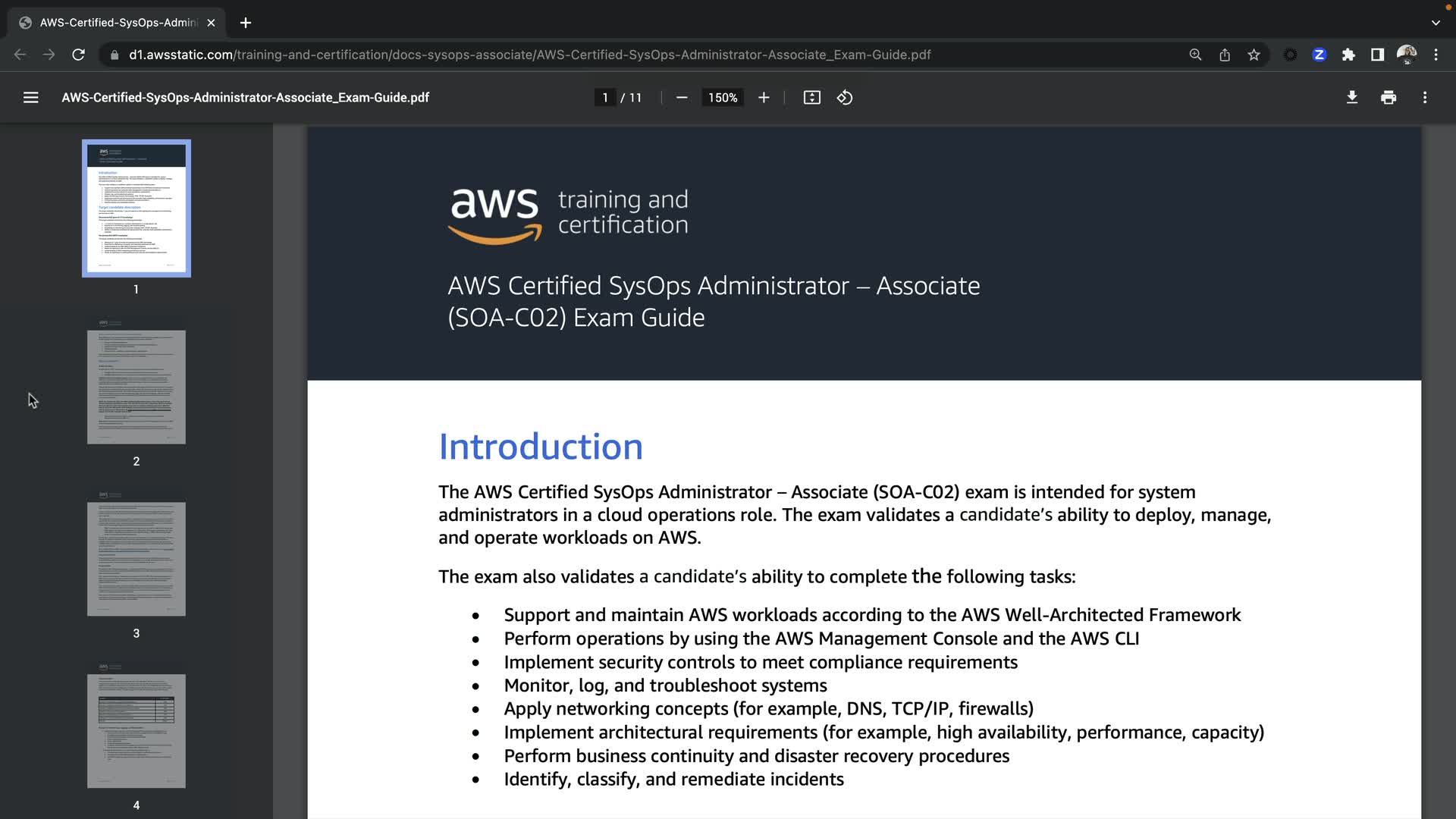
Task: Click the page number input field
Action: pyautogui.click(x=604, y=98)
